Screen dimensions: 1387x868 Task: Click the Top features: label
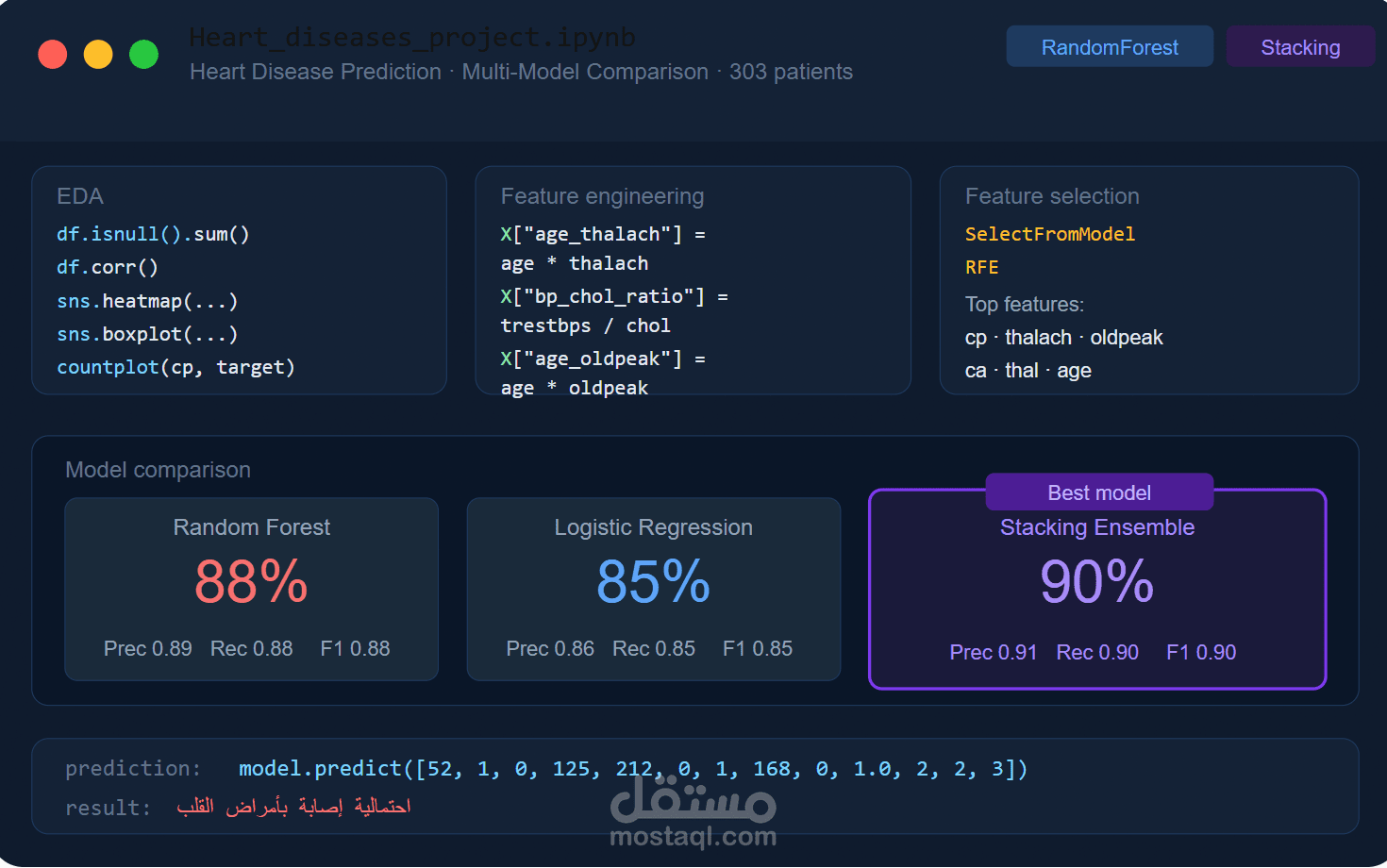click(x=1025, y=305)
